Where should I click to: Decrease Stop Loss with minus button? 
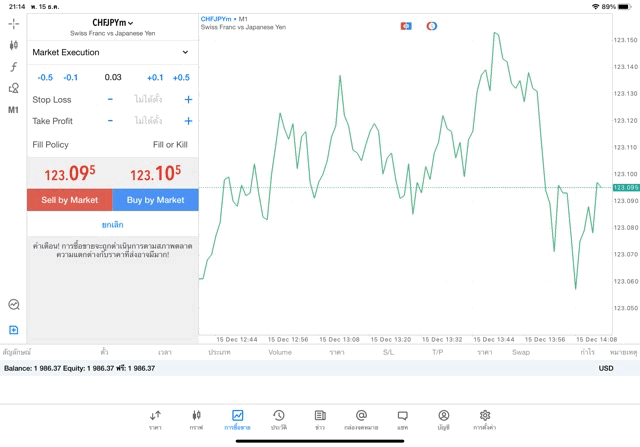coord(110,99)
